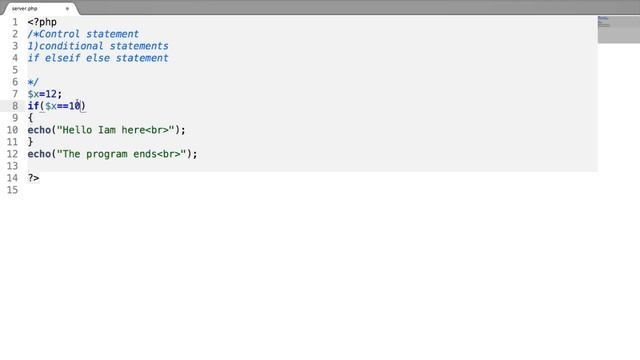Click line number 12 in gutter

click(x=12, y=154)
